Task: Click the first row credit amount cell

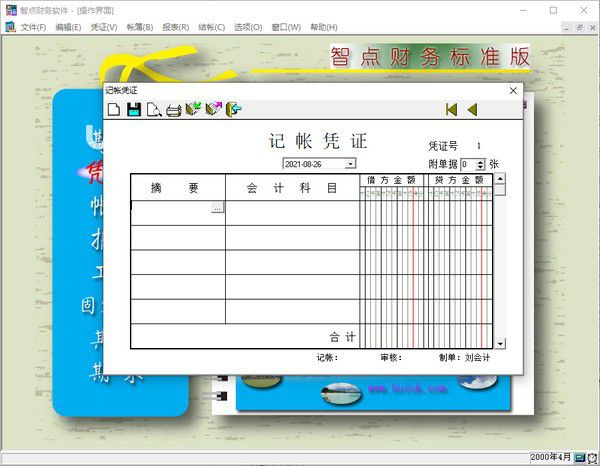Action: point(460,213)
